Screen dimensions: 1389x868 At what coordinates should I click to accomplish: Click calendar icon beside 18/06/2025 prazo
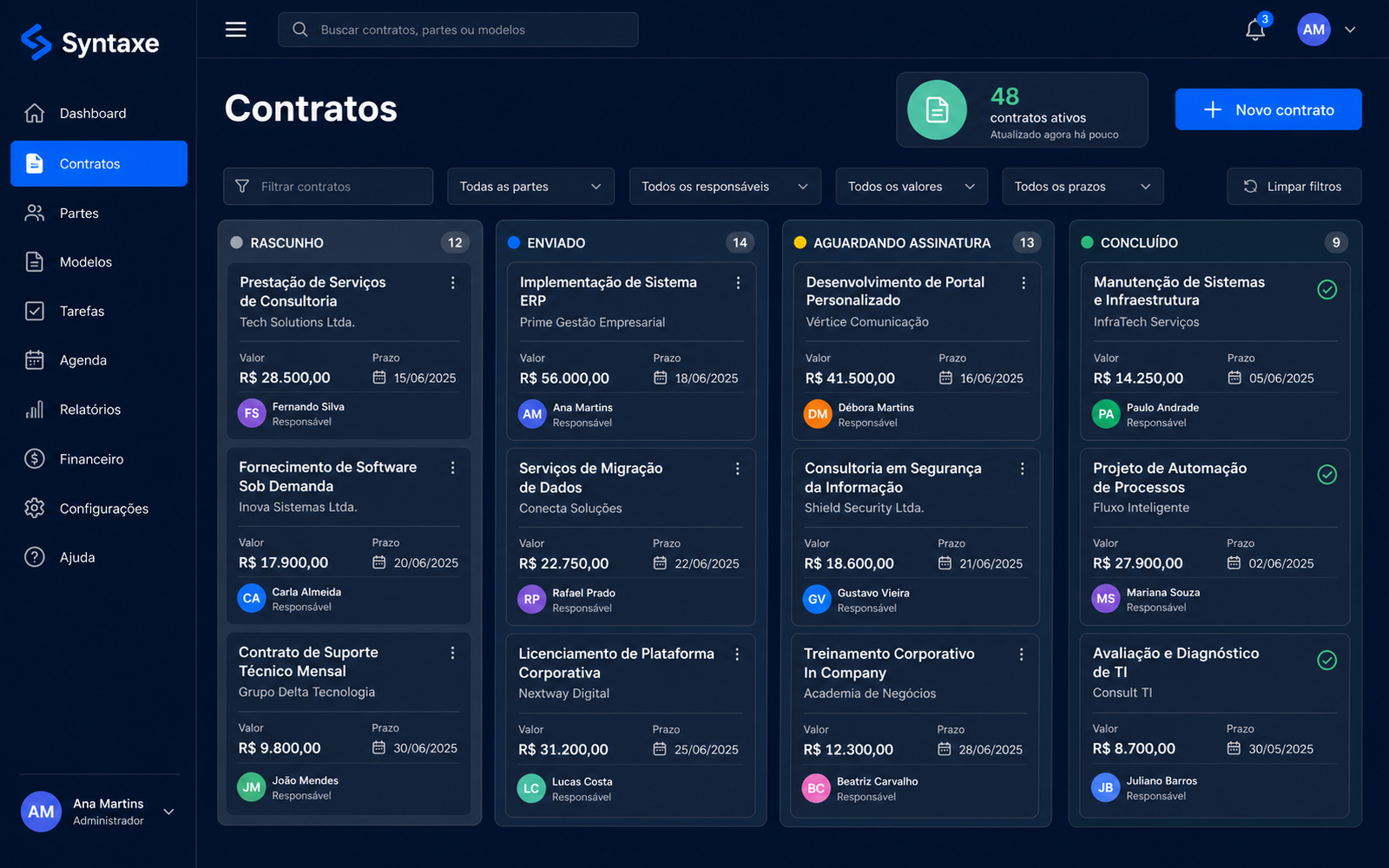point(661,378)
